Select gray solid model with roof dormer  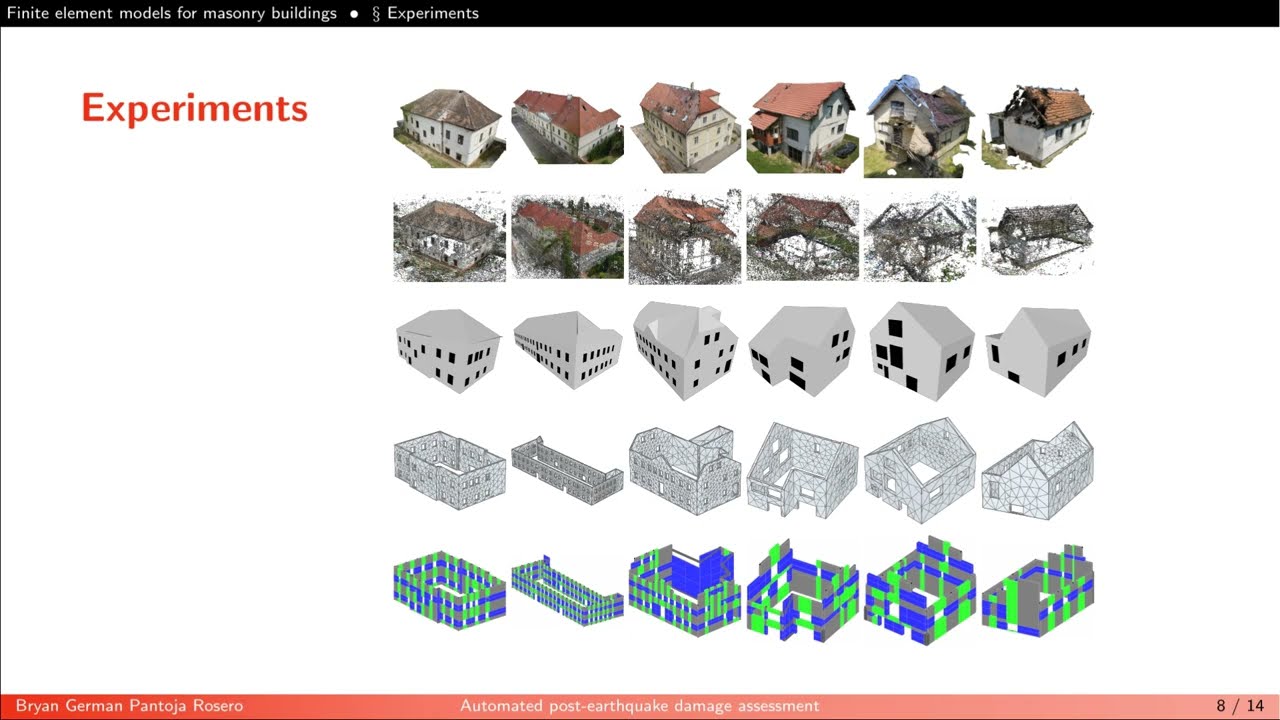click(685, 350)
